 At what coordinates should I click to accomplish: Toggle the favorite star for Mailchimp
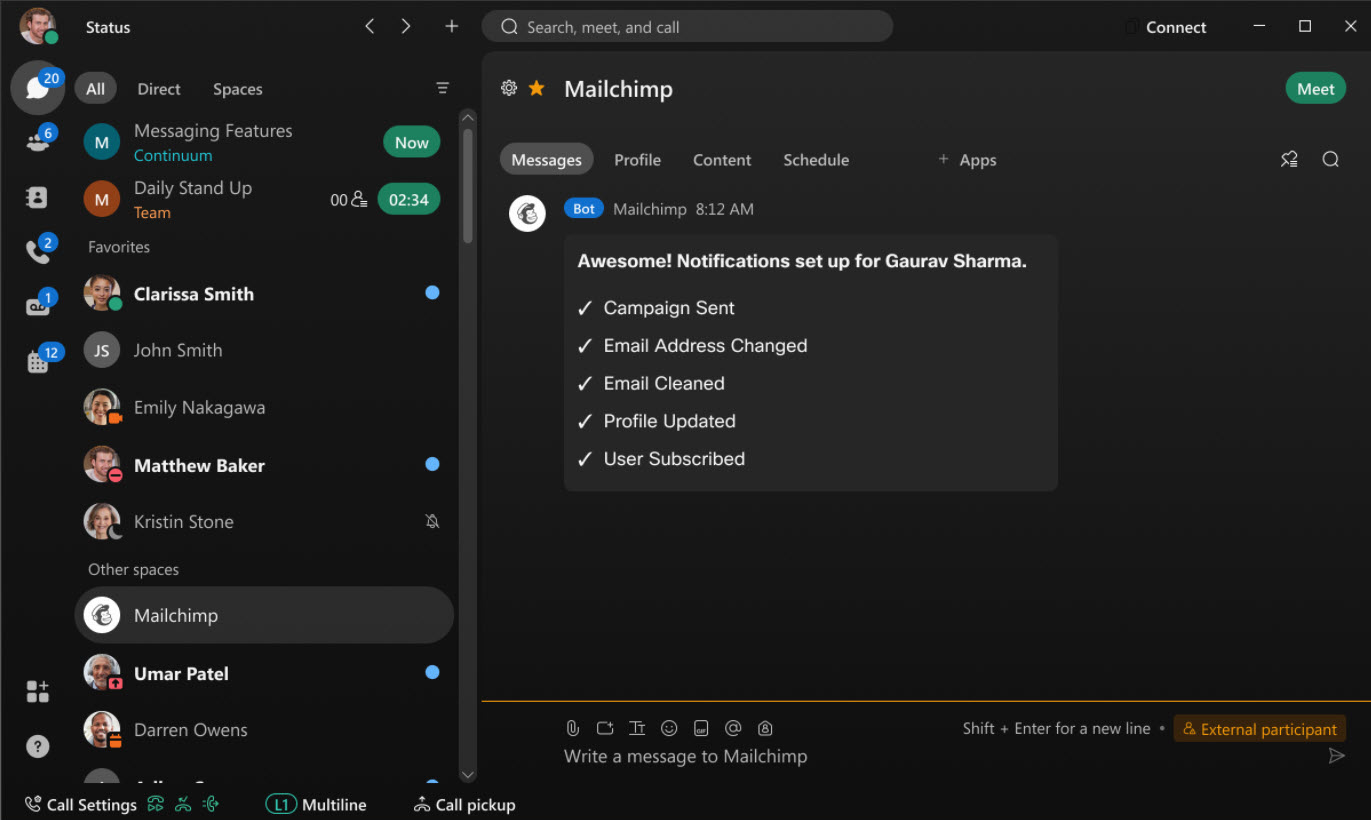point(537,88)
